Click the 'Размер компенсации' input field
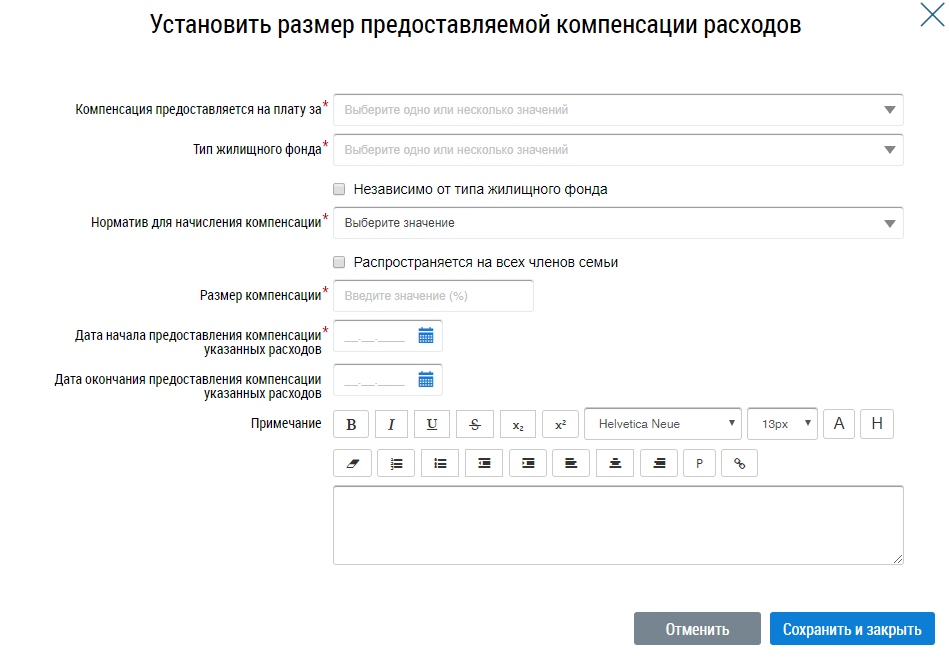 click(433, 296)
